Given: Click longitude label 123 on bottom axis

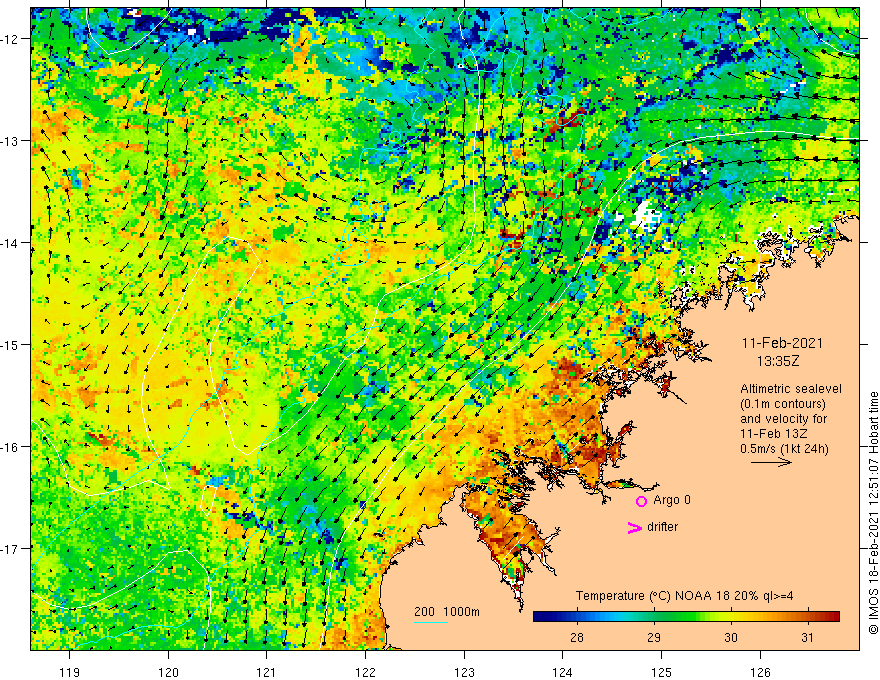Looking at the screenshot, I should 464,672.
